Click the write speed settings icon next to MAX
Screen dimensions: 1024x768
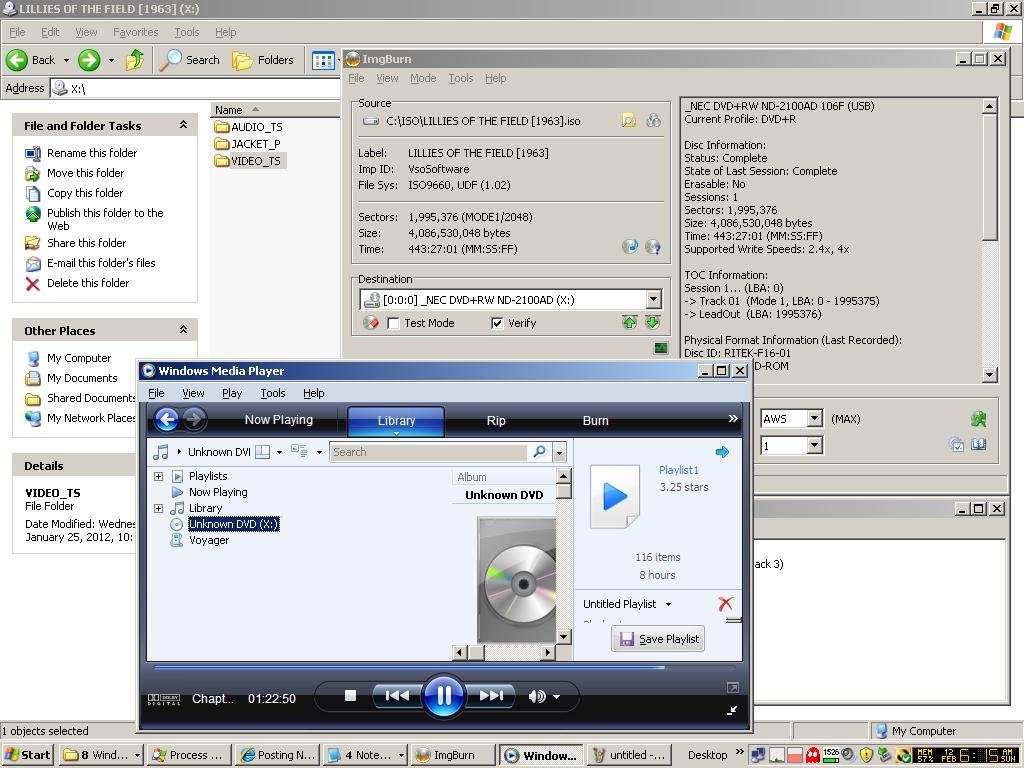point(978,419)
